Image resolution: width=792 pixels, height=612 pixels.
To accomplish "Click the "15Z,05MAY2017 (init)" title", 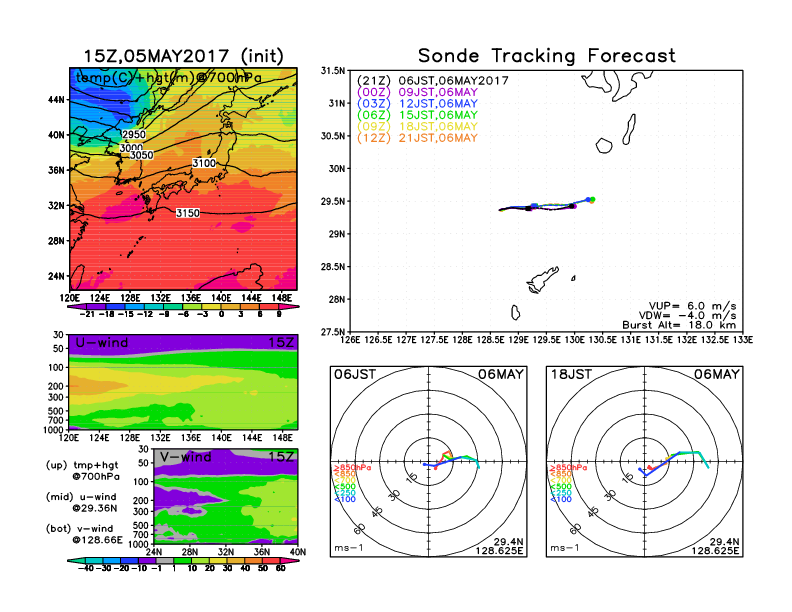I will pyautogui.click(x=183, y=56).
